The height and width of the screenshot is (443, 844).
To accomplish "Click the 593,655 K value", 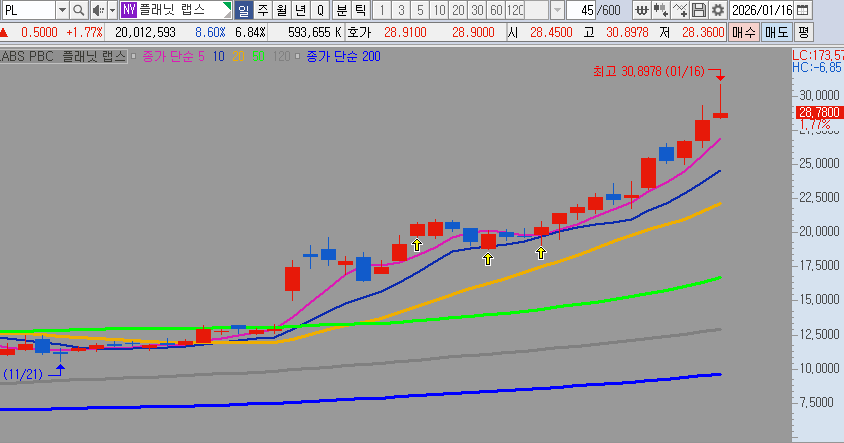I will pos(314,32).
